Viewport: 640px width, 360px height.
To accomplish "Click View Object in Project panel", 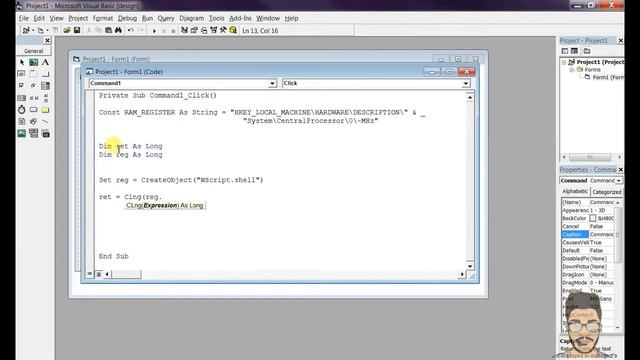I will click(x=574, y=51).
